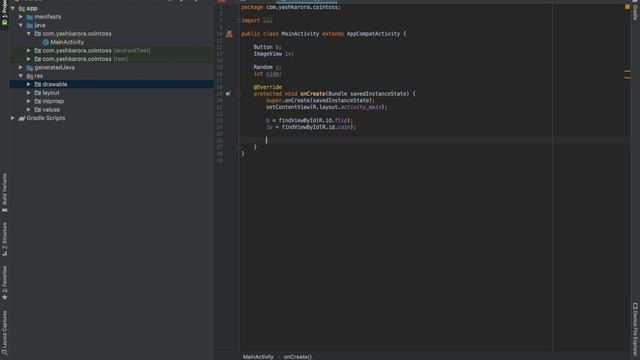Click MainActivity in the editor breadcrumb
Viewport: 640px width, 360px height.
[x=258, y=357]
